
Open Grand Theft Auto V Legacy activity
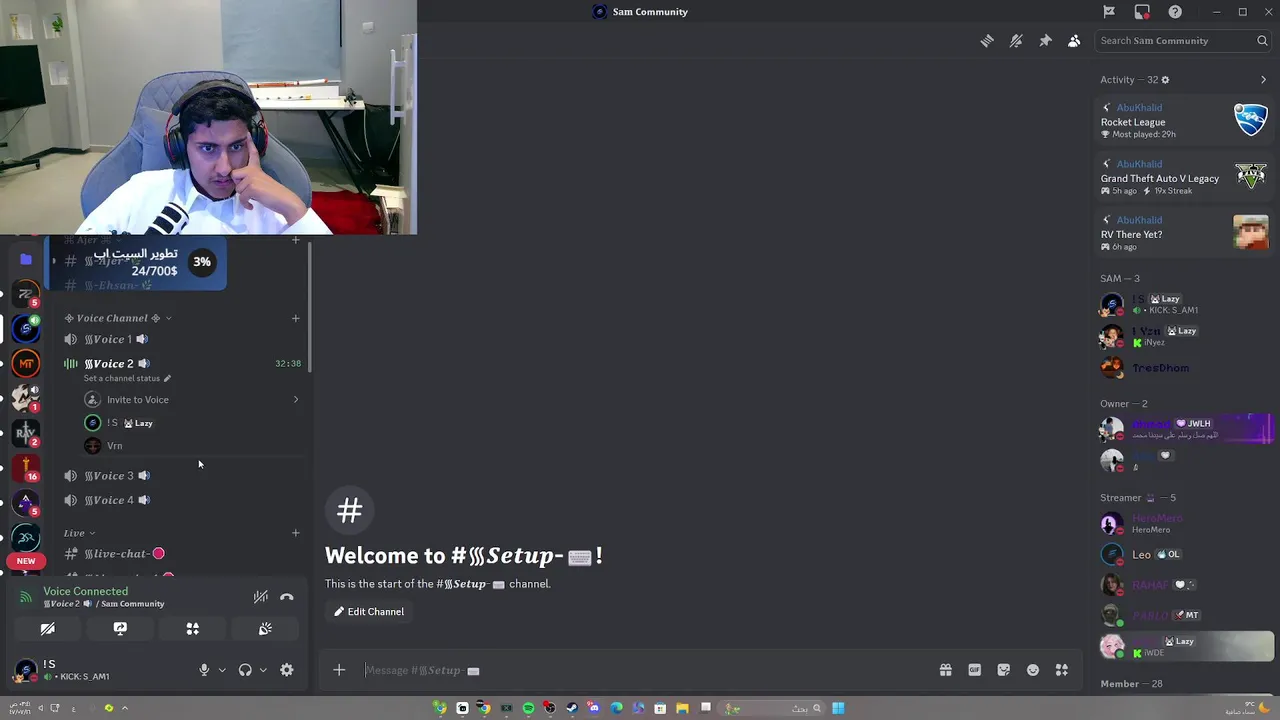tap(1184, 177)
